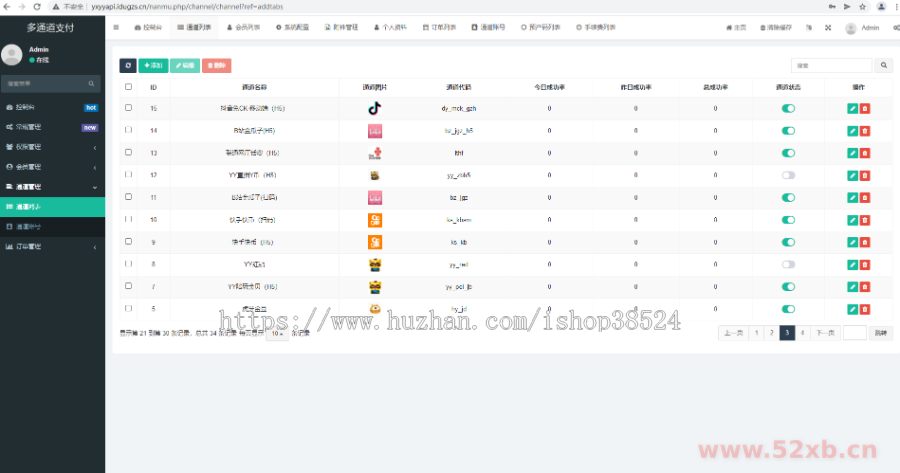Click the green edit icon for row 15

pyautogui.click(x=852, y=108)
